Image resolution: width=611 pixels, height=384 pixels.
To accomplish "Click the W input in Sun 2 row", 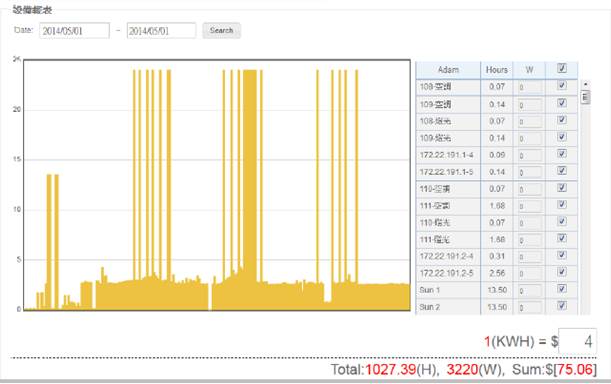I will click(530, 308).
